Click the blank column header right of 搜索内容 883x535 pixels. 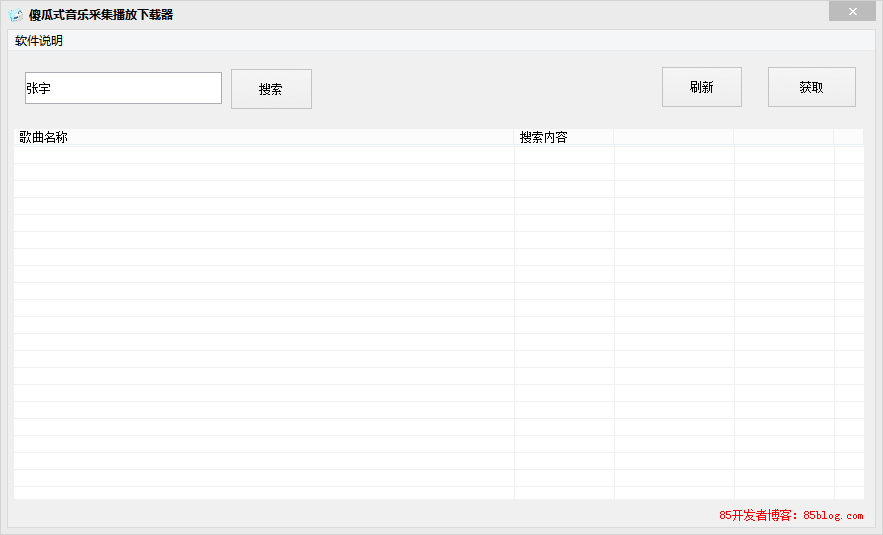pos(673,137)
